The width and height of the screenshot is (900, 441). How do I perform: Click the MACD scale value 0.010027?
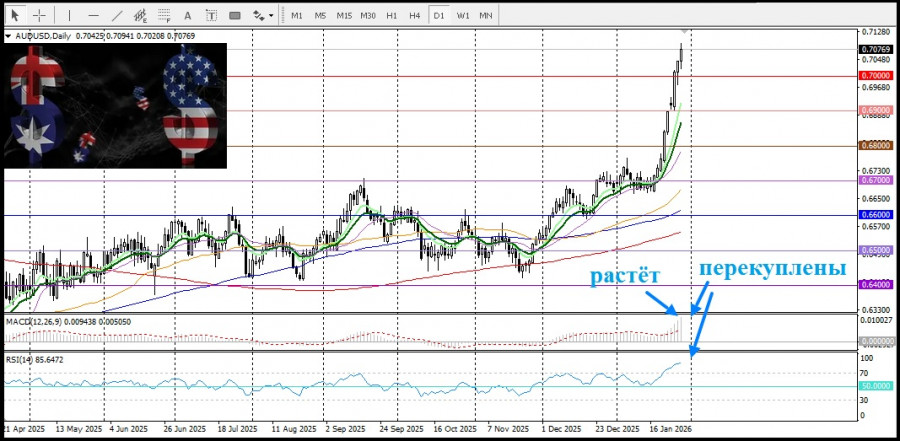pyautogui.click(x=876, y=320)
